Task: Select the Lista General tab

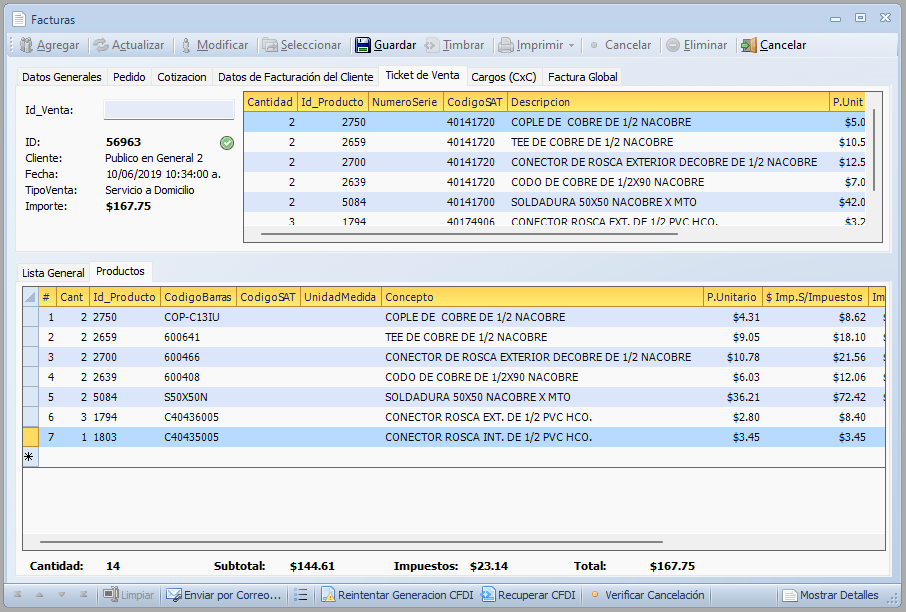Action: pos(53,272)
